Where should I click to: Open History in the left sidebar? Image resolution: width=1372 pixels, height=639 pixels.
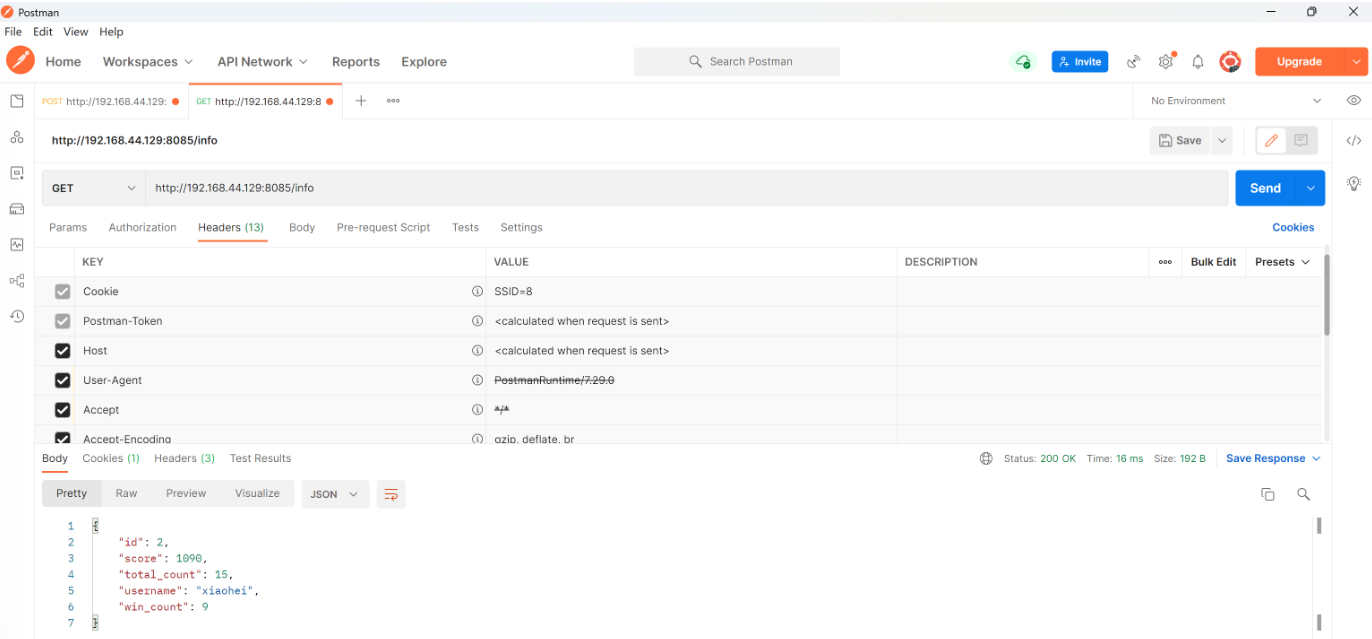tap(16, 316)
